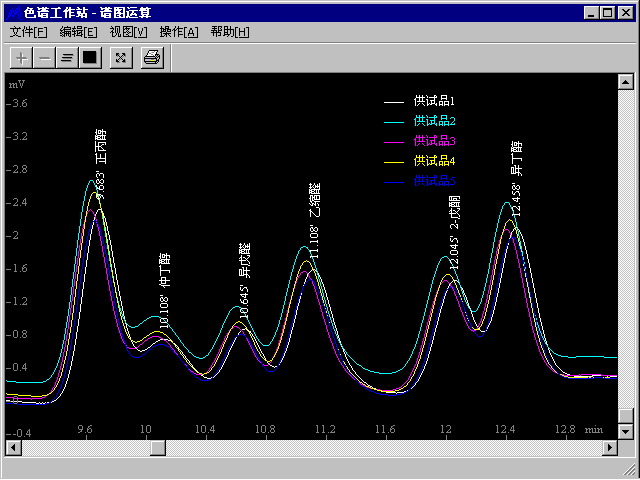Click the vertical scrollbar up arrow
640x480 pixels.
click(x=625, y=82)
